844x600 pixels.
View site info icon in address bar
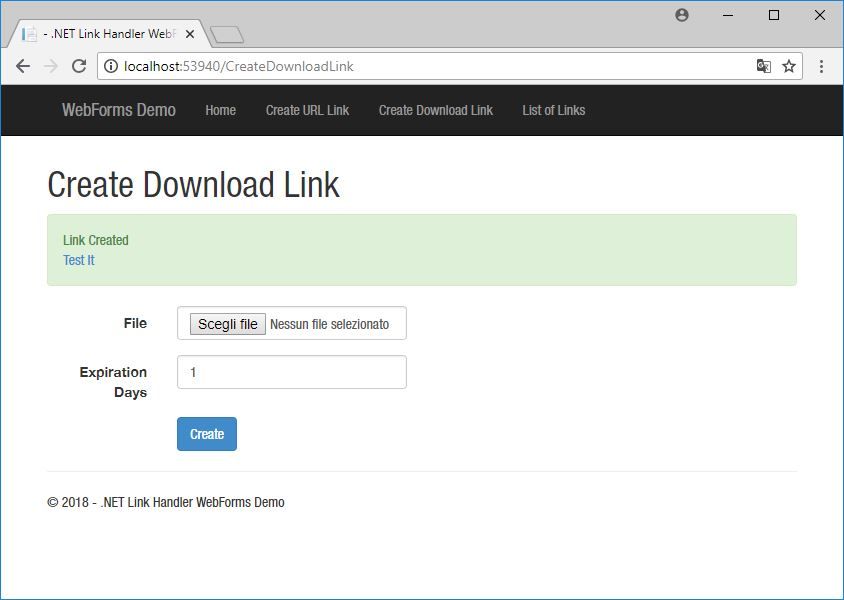(x=111, y=66)
